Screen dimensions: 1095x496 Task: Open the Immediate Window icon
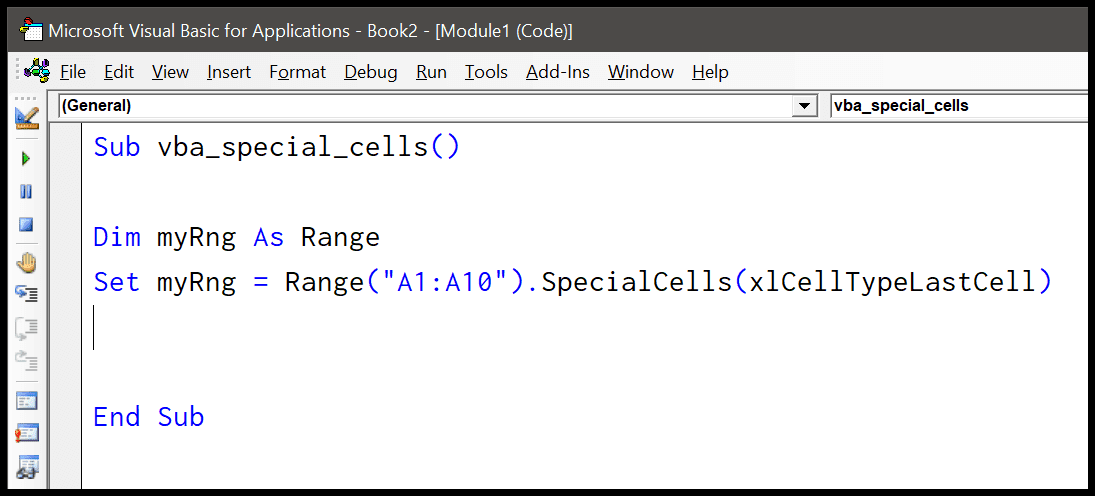tap(26, 433)
